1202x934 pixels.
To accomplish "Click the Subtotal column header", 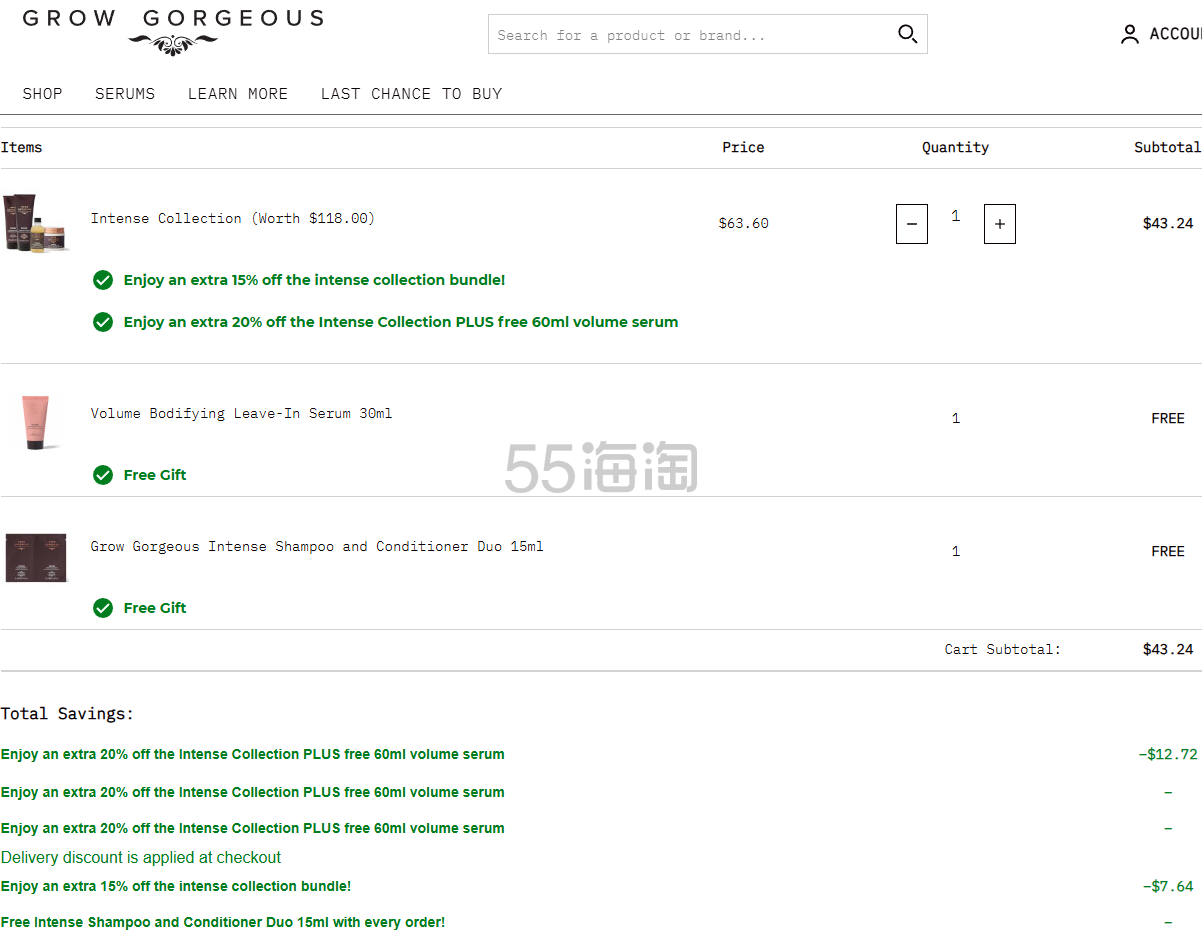I will tap(1167, 147).
